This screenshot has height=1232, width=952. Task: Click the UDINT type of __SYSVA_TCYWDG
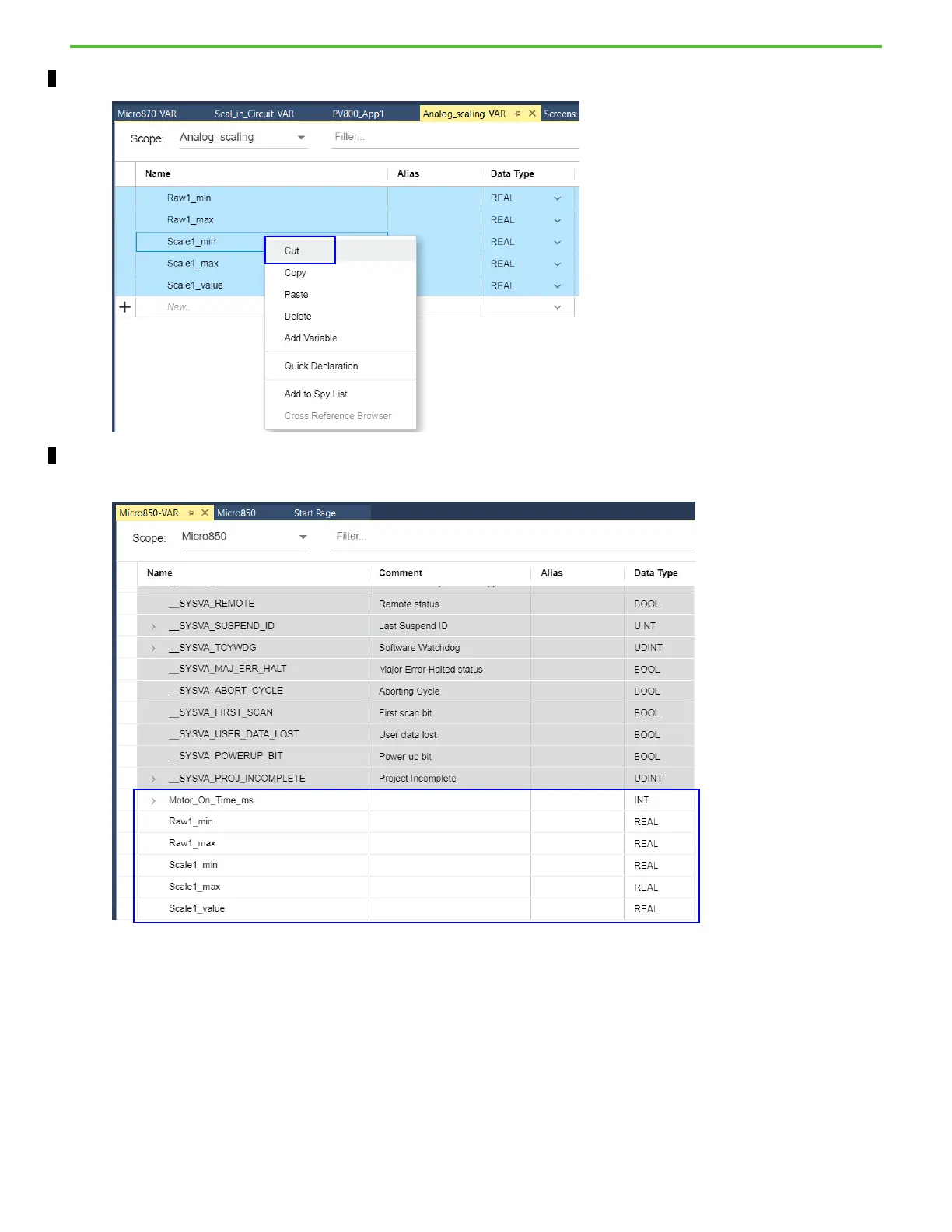pyautogui.click(x=659, y=648)
